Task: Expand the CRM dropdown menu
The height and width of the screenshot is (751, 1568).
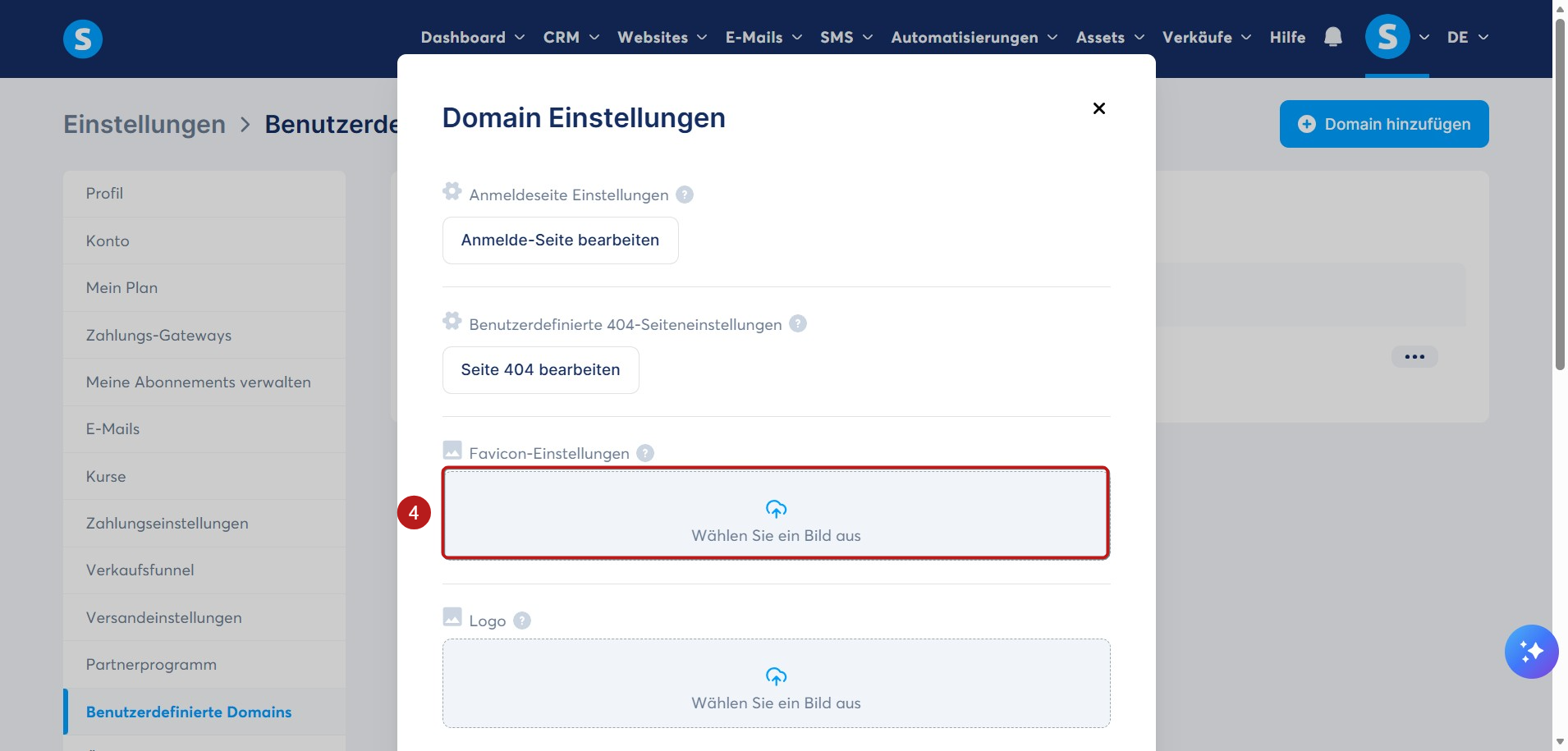Action: pos(571,37)
